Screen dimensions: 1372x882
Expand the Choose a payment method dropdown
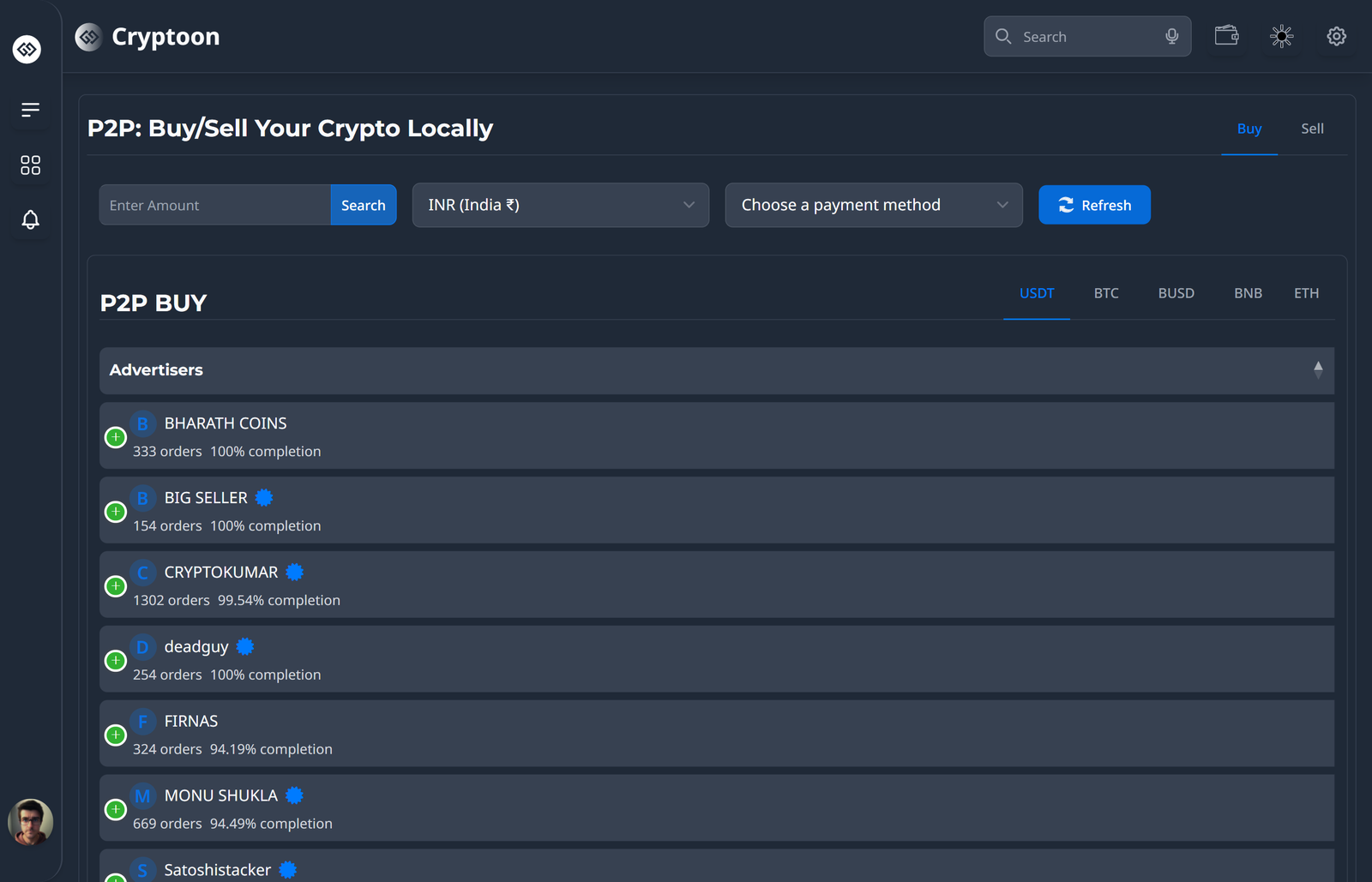pos(873,205)
